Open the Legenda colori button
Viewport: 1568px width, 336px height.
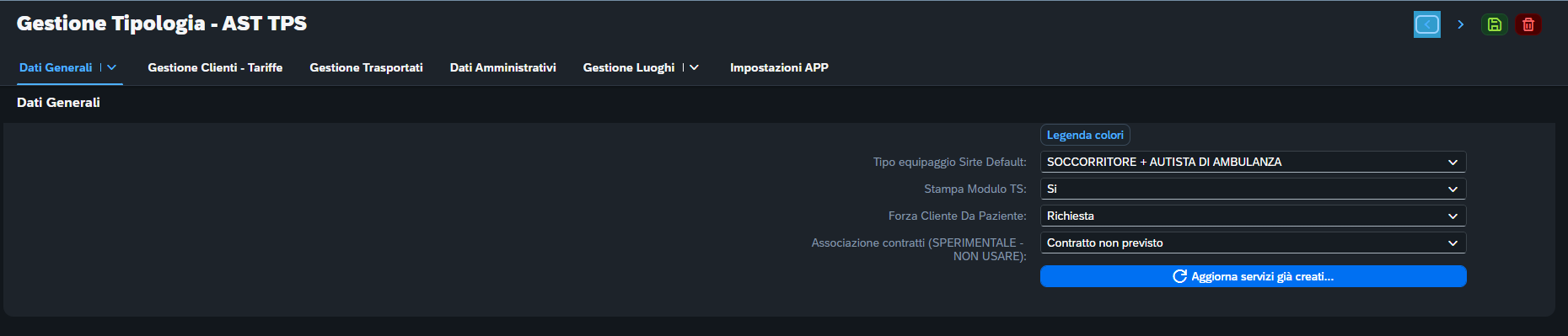[x=1085, y=135]
